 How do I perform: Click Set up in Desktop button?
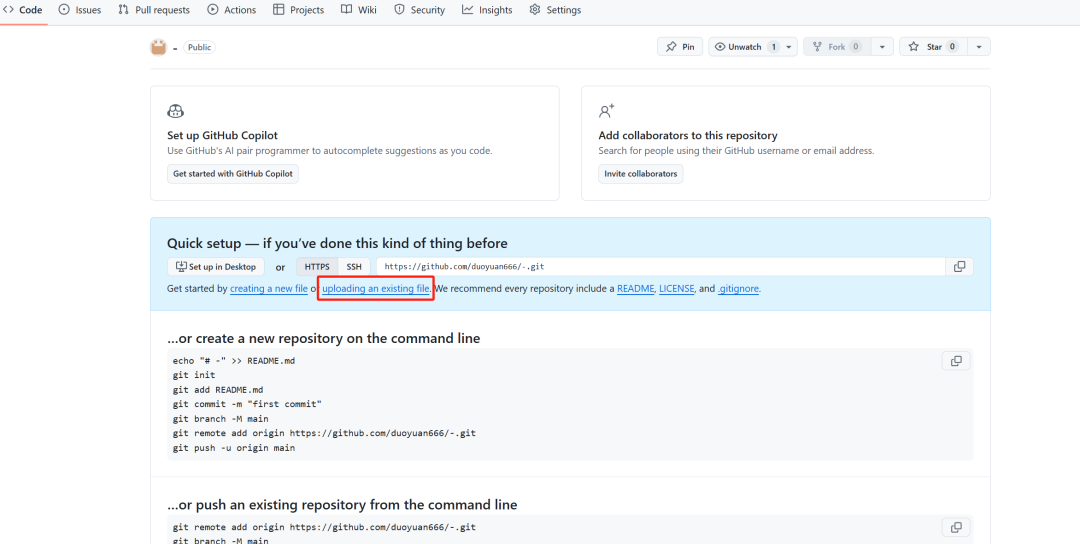click(216, 266)
